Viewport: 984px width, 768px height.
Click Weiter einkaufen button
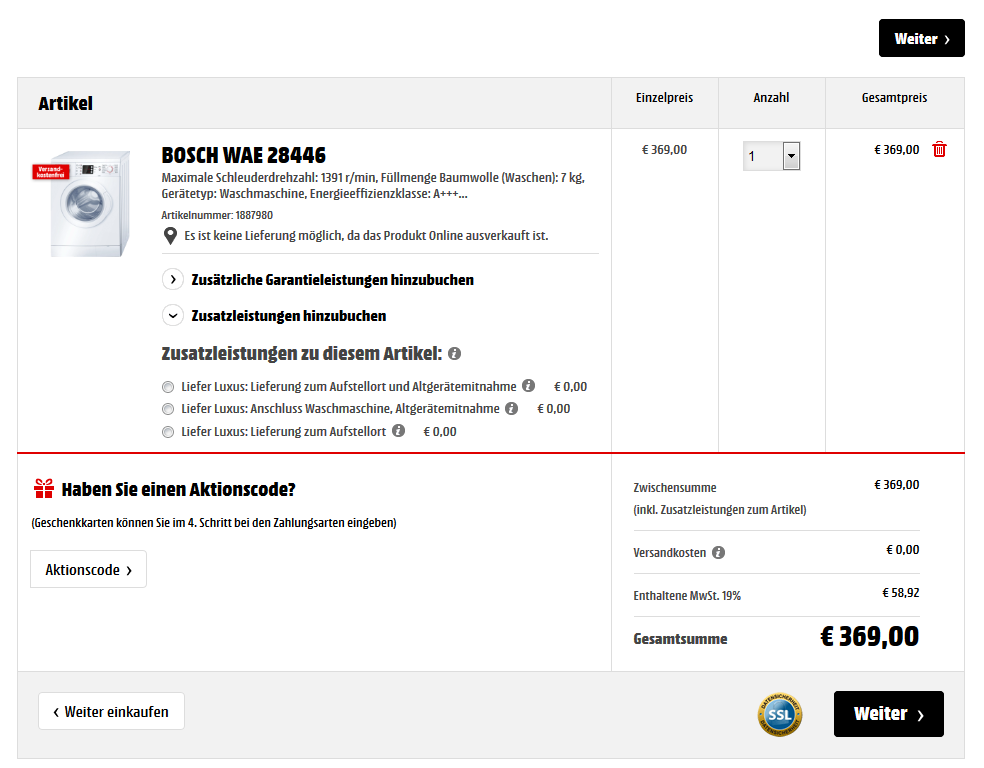coord(111,712)
